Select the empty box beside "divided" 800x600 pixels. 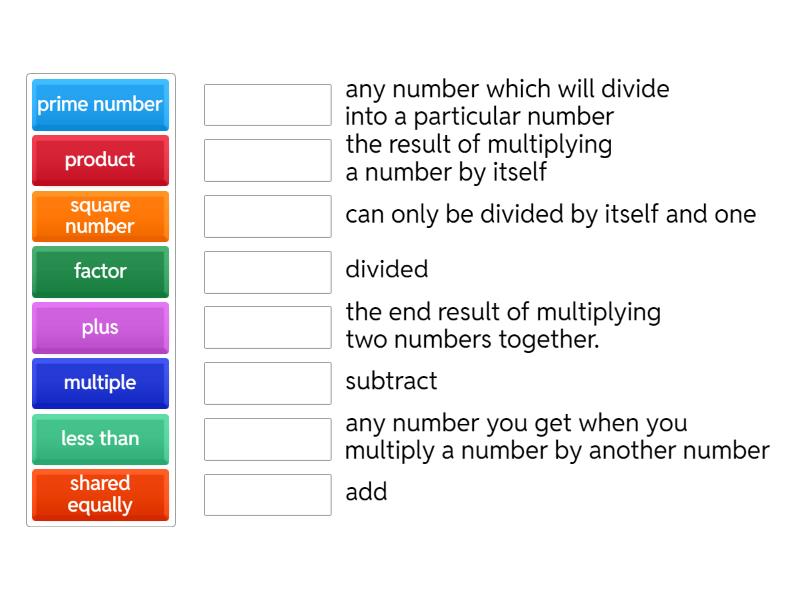(x=267, y=272)
